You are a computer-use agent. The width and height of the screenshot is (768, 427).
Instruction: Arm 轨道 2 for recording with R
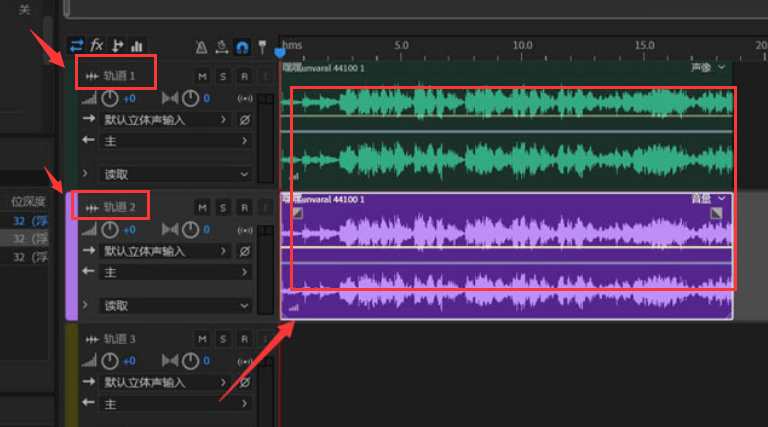pyautogui.click(x=244, y=208)
